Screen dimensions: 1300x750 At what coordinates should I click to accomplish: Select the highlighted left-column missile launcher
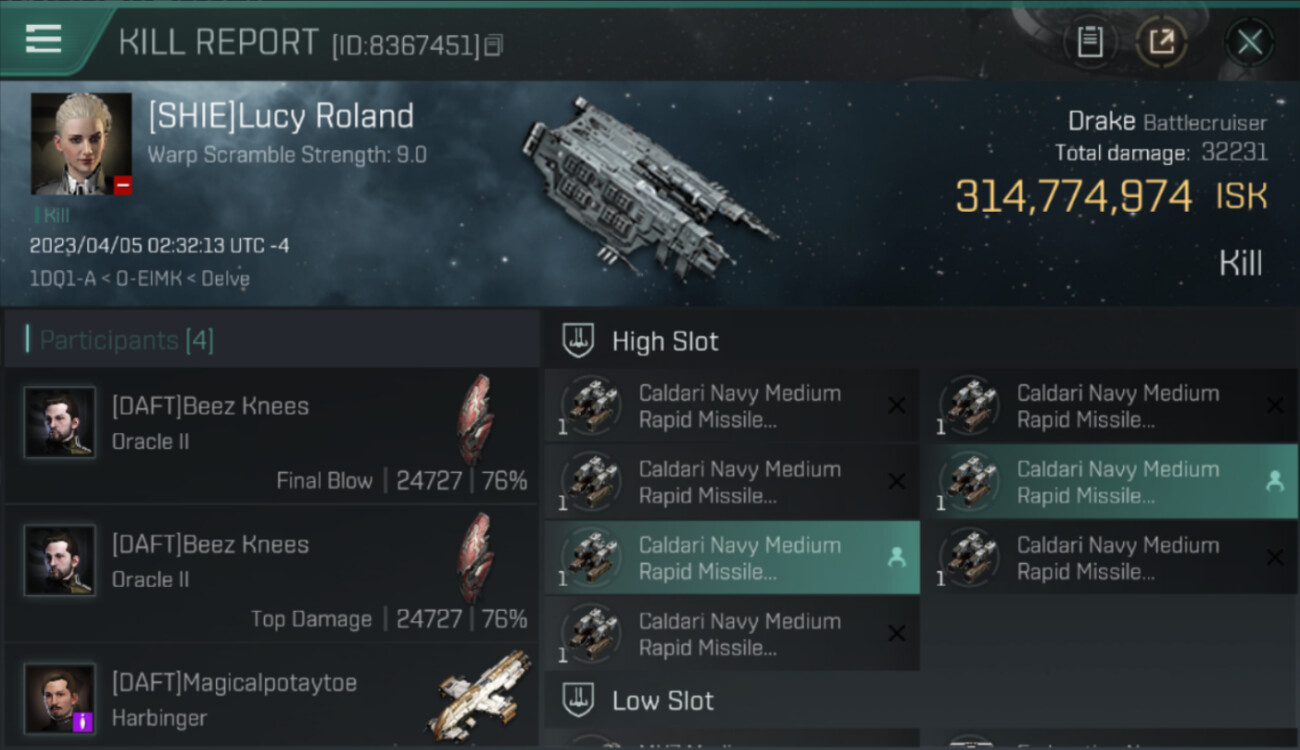731,558
